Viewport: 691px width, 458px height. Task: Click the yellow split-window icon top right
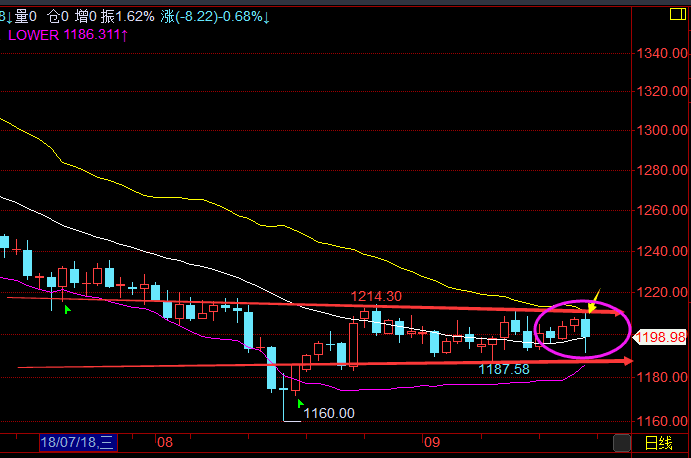(x=677, y=14)
